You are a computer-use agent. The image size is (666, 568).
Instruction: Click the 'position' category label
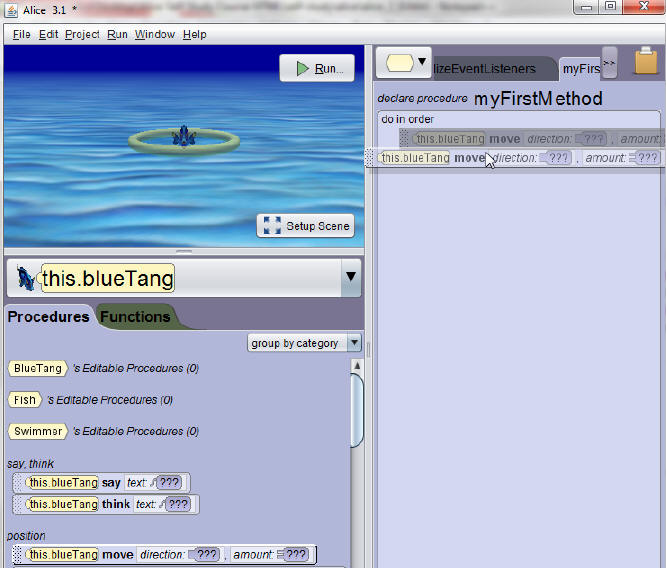(x=26, y=536)
